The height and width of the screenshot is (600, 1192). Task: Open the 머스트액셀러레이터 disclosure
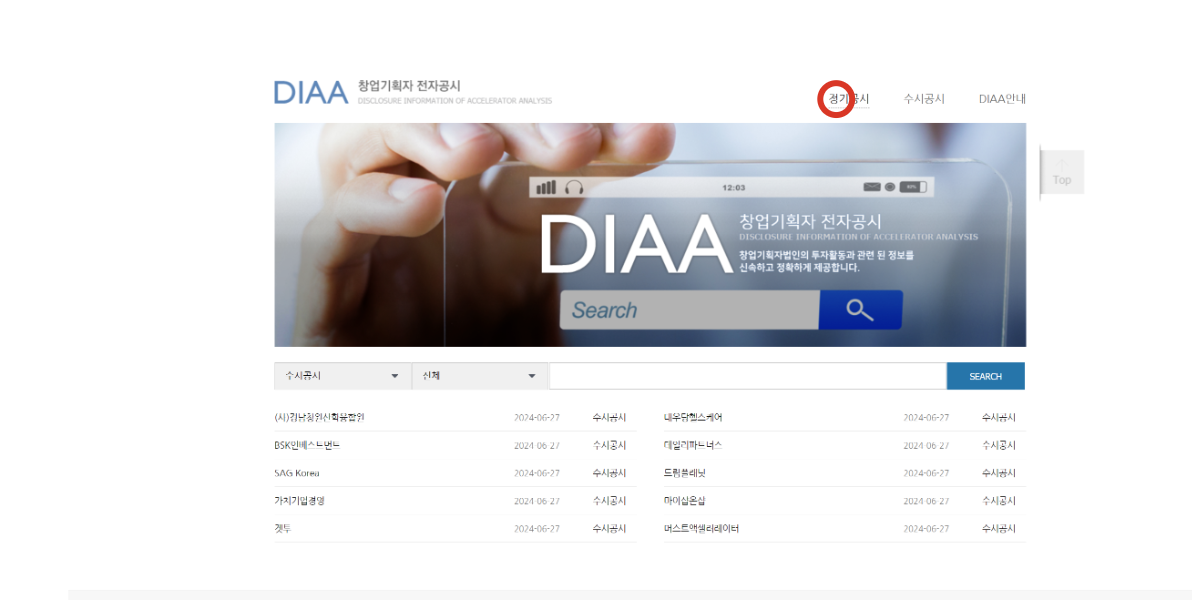[x=701, y=529]
